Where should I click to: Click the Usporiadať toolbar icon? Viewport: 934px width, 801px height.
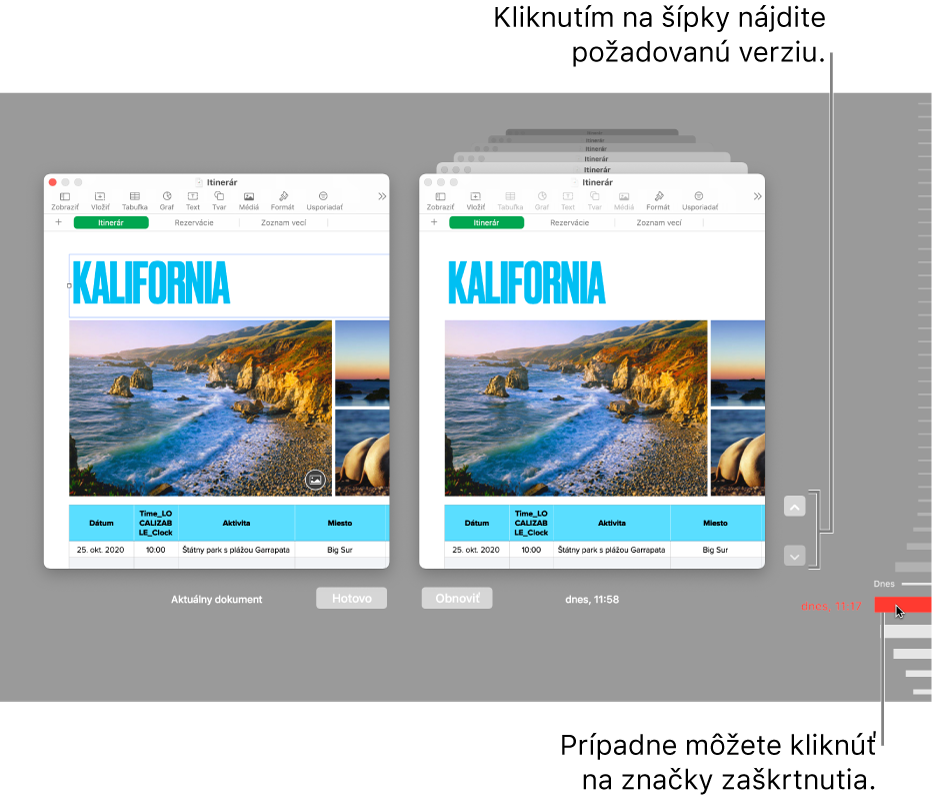coord(323,197)
